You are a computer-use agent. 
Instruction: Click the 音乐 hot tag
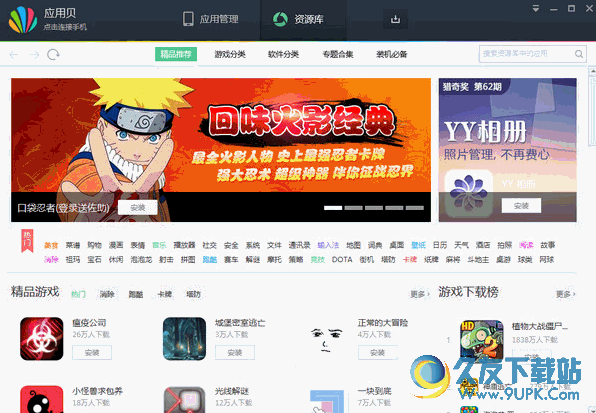coord(159,245)
